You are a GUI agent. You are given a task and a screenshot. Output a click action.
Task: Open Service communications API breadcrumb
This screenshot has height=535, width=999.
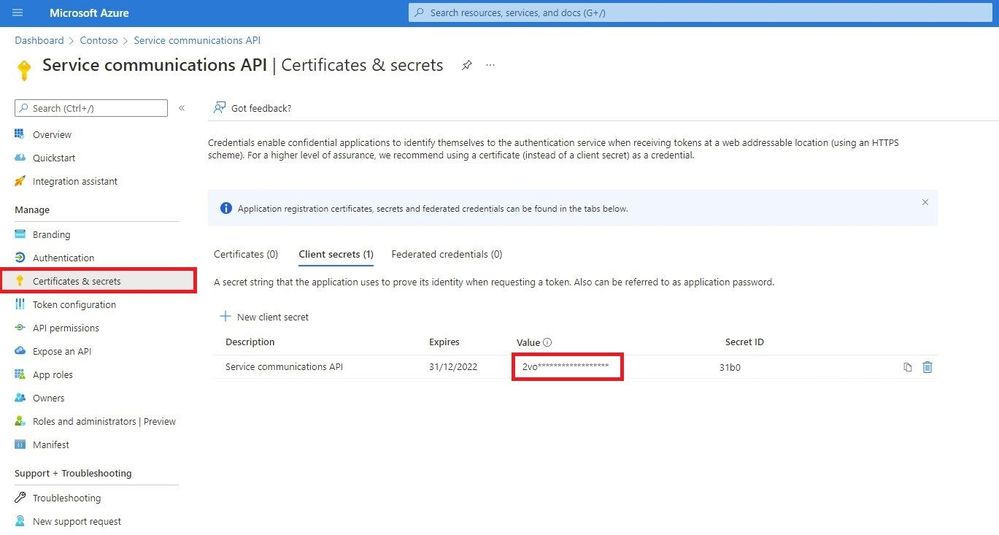coord(197,40)
